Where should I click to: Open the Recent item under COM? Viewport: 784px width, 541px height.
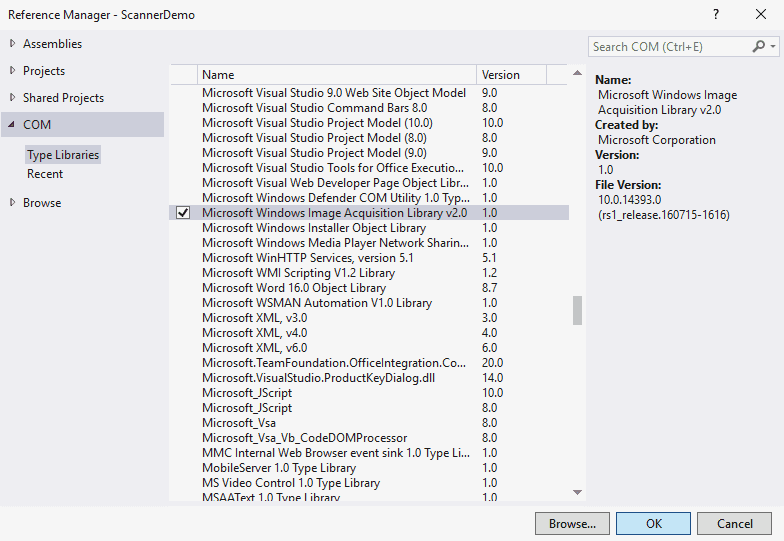coord(45,174)
